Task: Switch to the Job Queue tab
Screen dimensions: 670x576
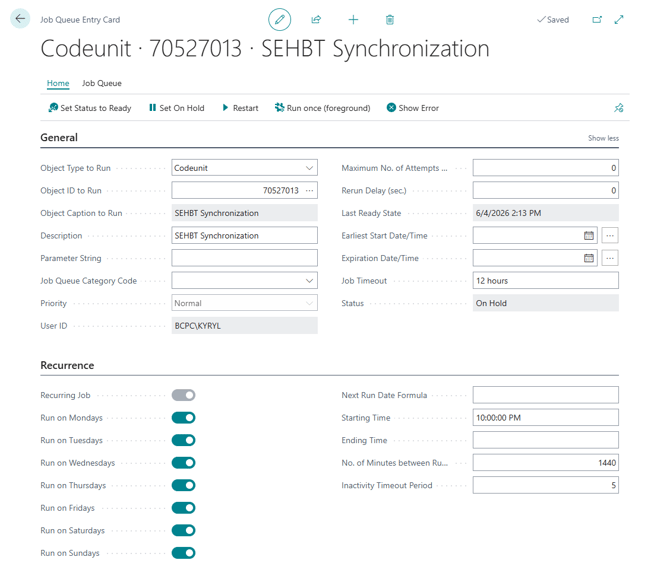Action: (102, 83)
